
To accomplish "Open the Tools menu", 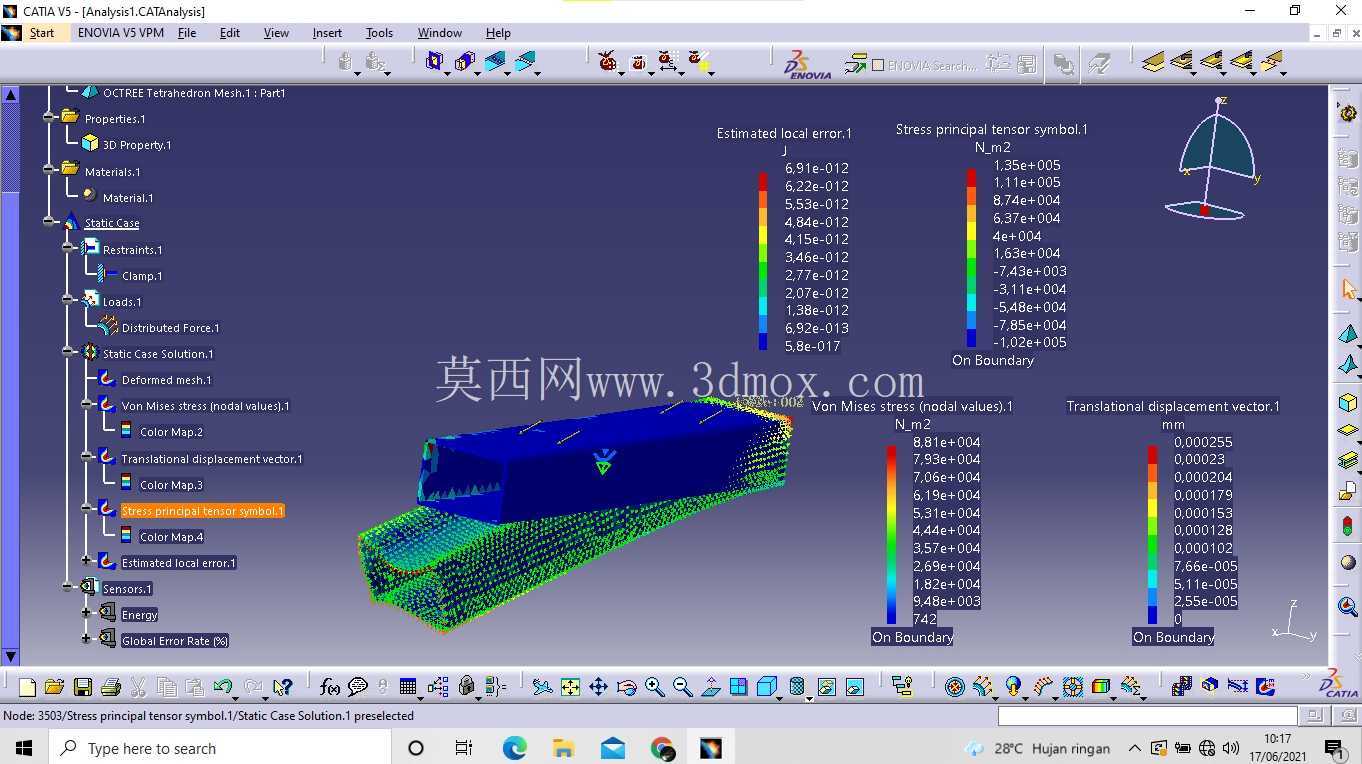I will click(379, 33).
